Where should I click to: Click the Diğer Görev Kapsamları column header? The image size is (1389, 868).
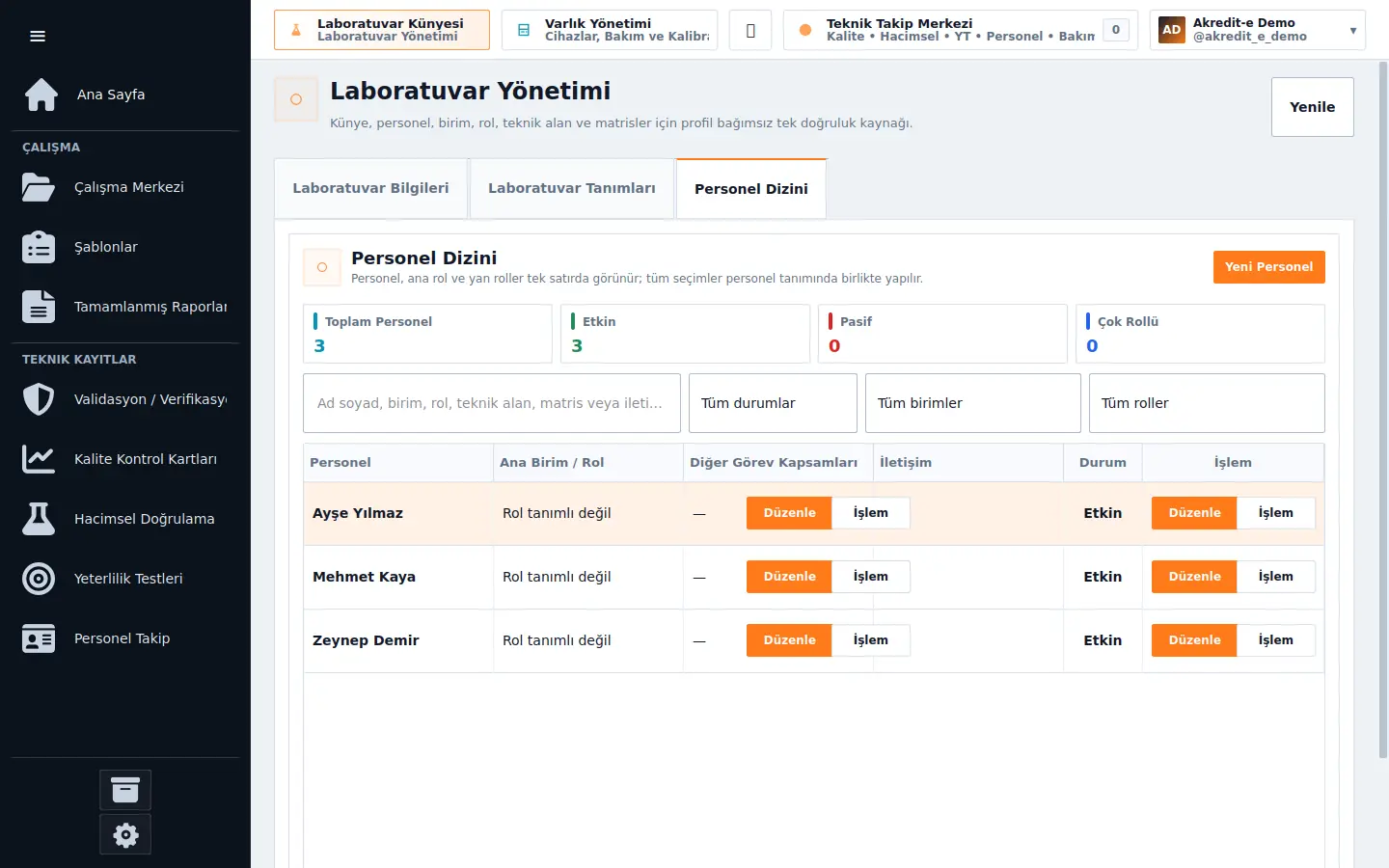778,463
